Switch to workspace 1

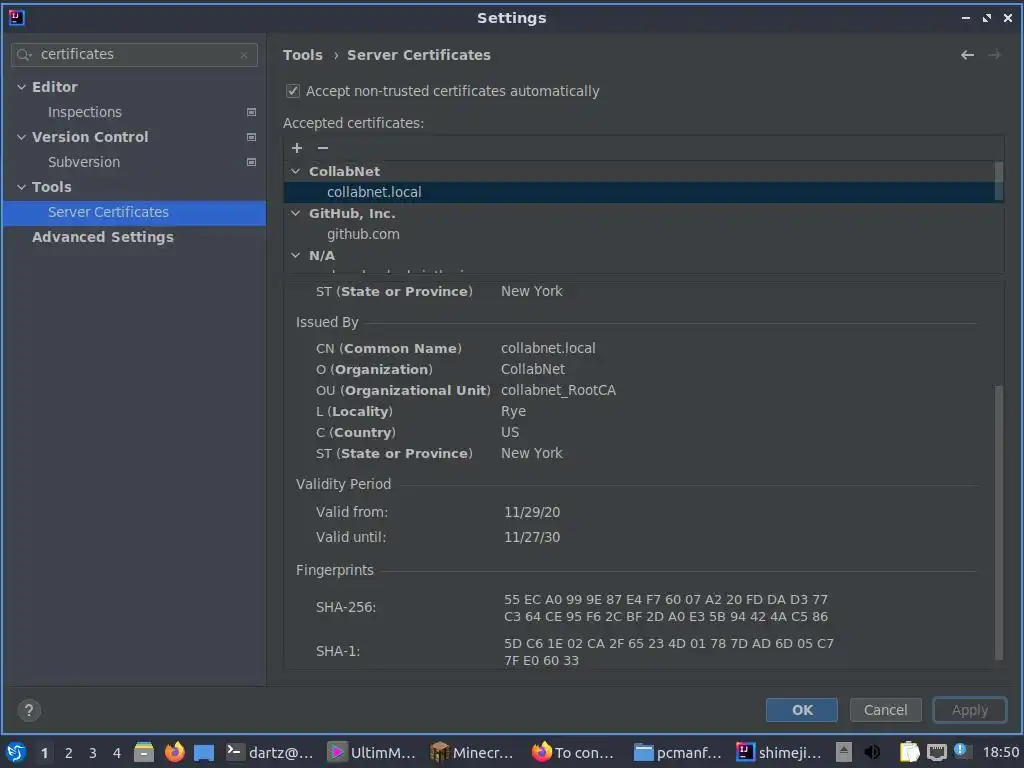click(44, 753)
